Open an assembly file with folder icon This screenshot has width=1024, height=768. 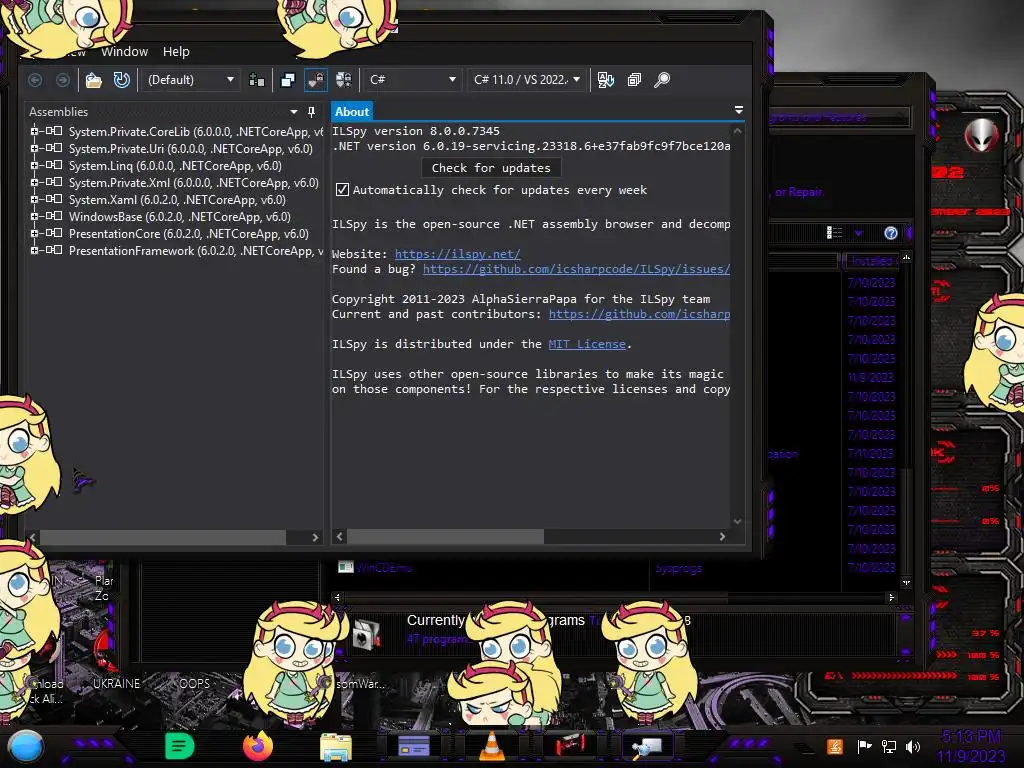coord(94,80)
